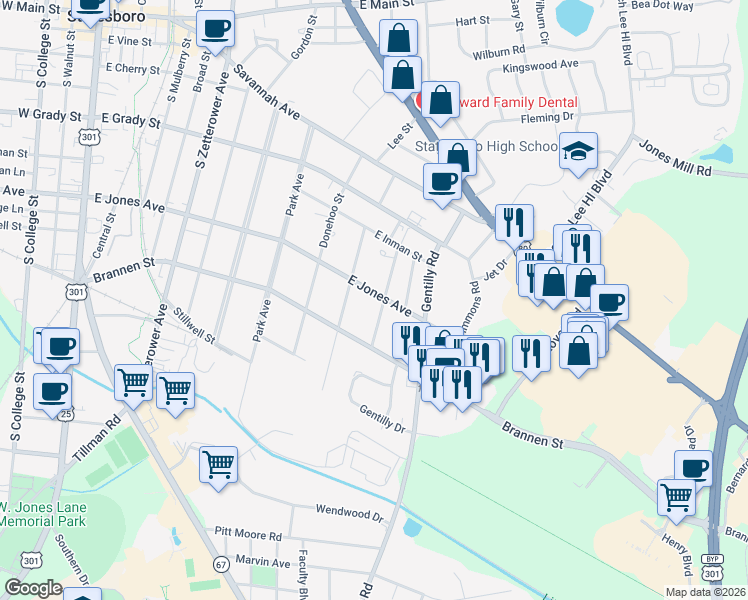Open the graduation cap school marker

578,152
